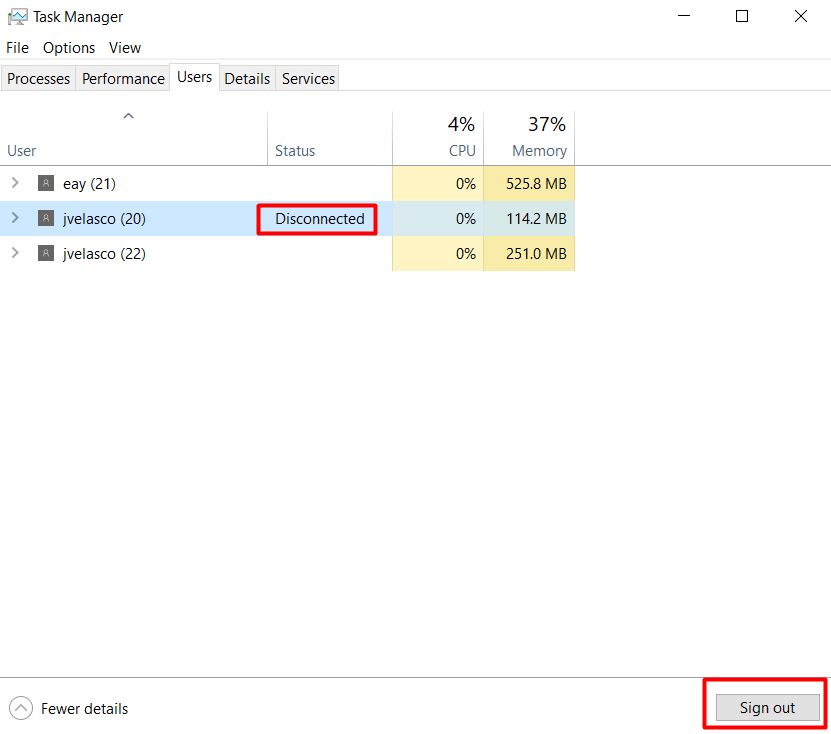Viewport: 831px width, 734px height.
Task: Click the 114.2 MB memory value
Action: [x=536, y=219]
